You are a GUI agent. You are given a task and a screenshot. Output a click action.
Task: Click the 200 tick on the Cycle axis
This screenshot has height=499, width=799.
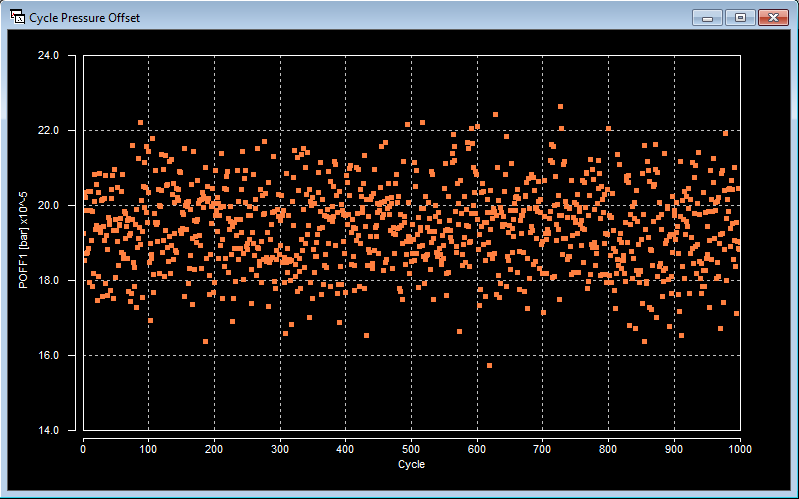214,448
